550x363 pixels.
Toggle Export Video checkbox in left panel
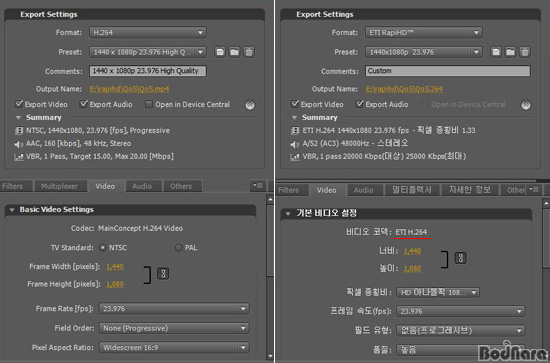tap(18, 104)
